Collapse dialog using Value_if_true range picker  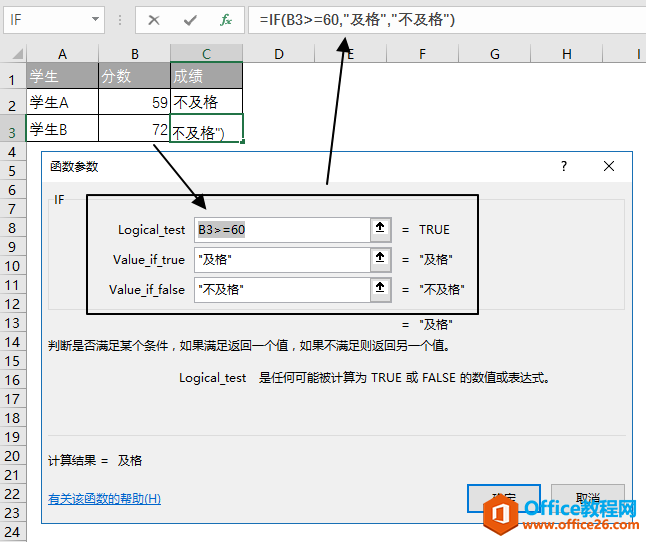[380, 258]
